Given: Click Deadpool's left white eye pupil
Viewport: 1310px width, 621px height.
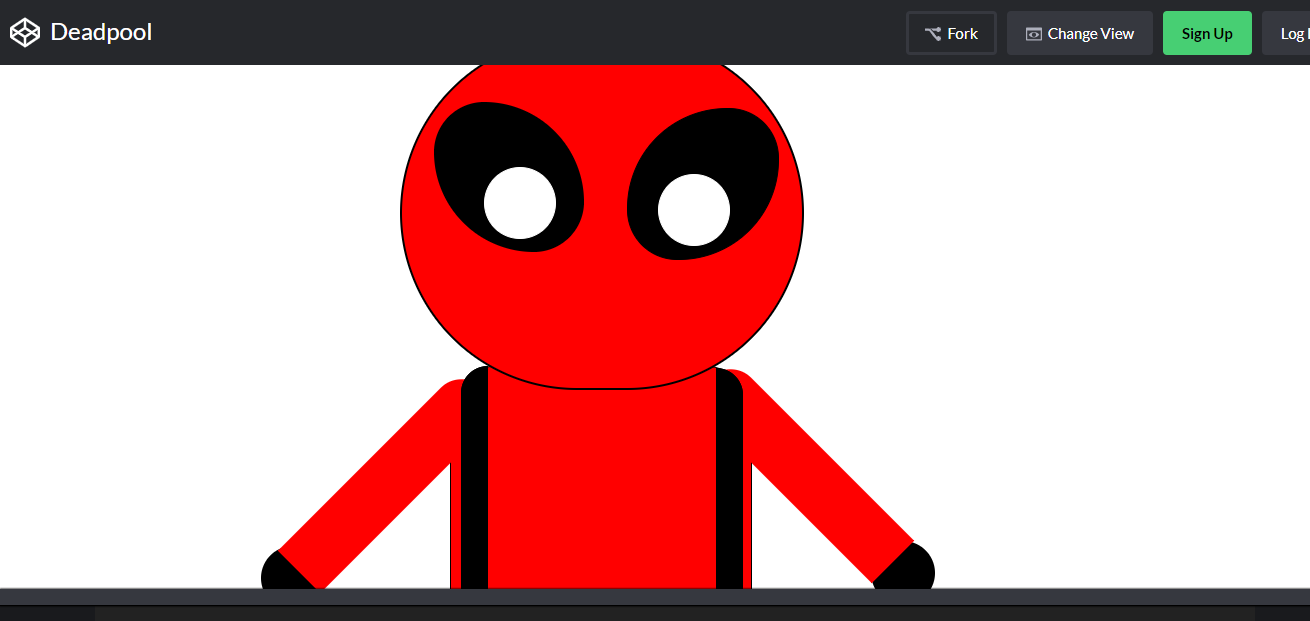Looking at the screenshot, I should point(520,203).
